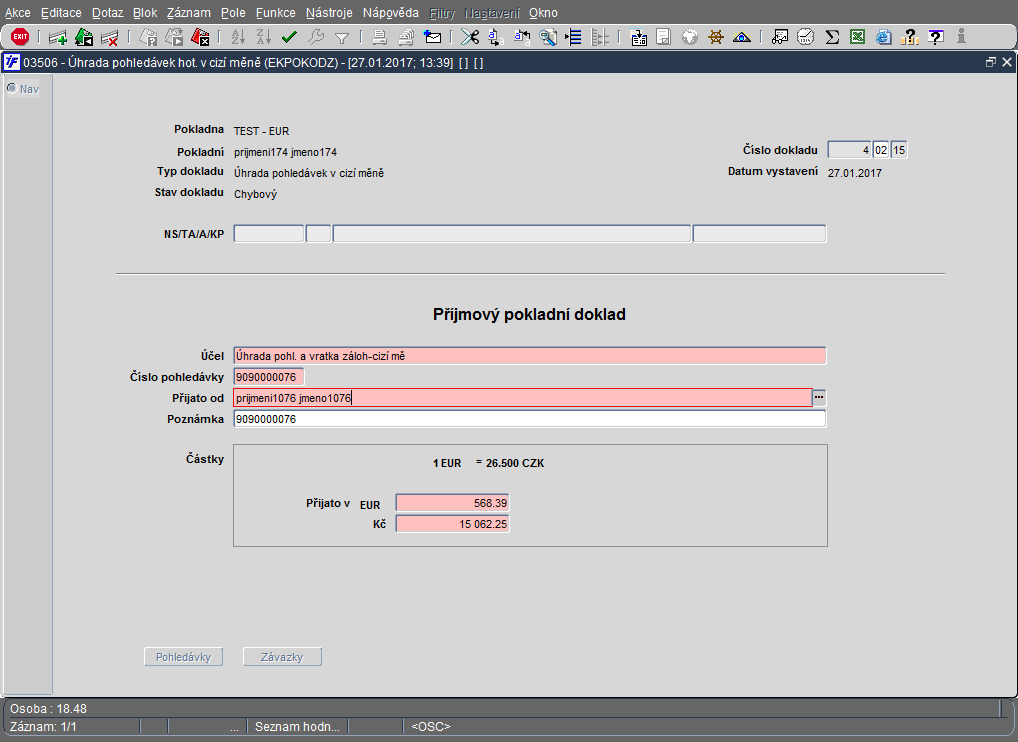Click the enter query icon with question mark
Screen dimensions: 1018x742
(x=149, y=38)
